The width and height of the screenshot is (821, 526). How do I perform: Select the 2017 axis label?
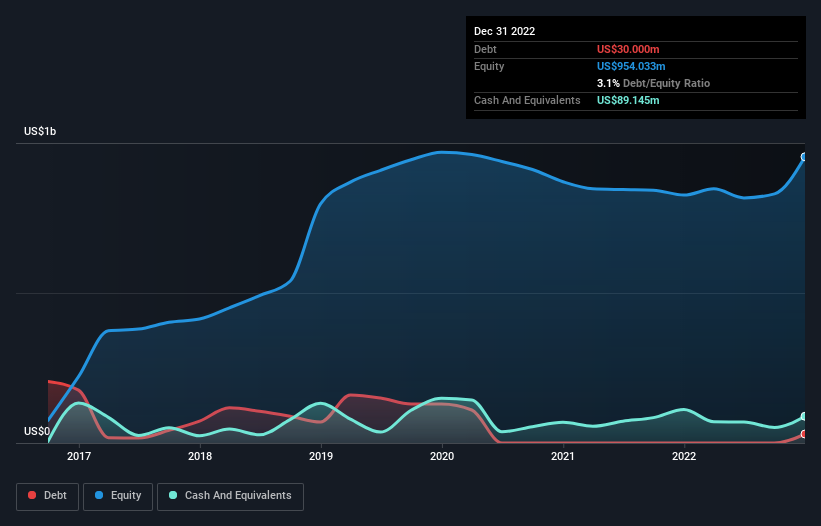pos(79,456)
